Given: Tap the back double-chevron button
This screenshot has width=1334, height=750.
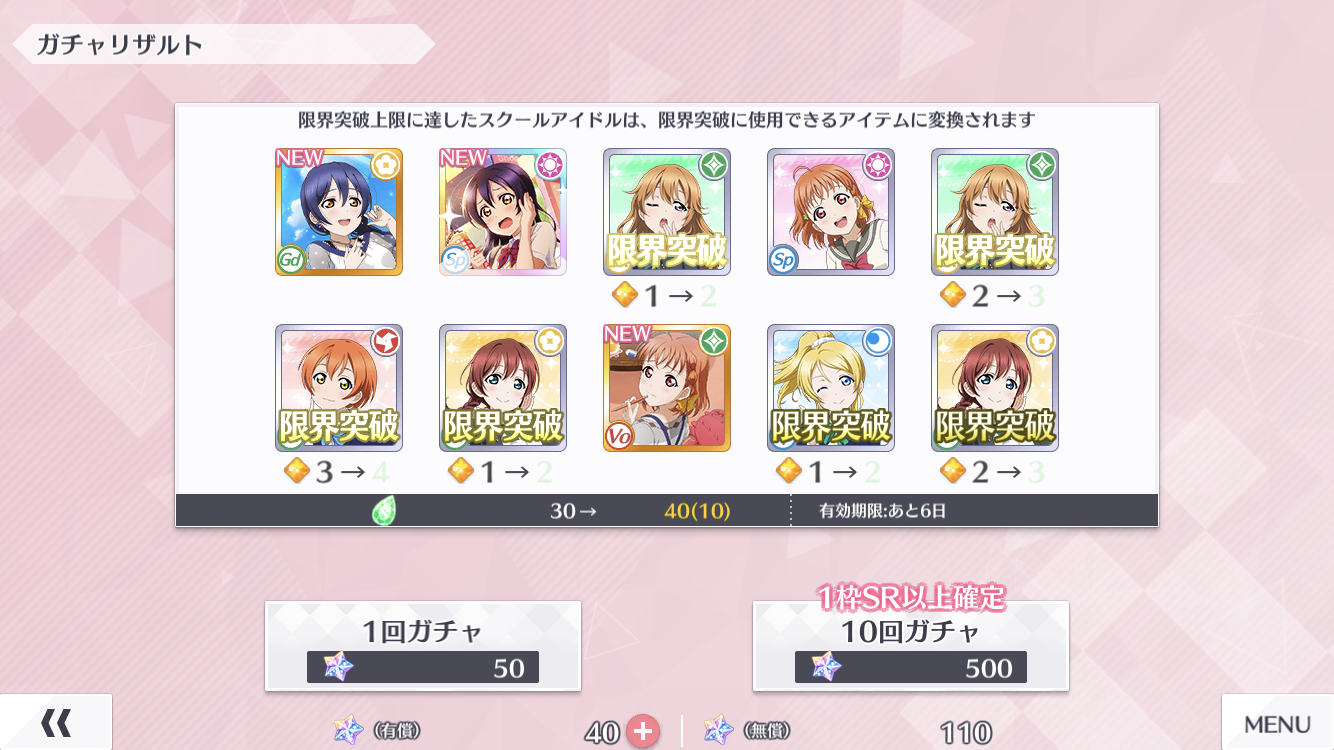Looking at the screenshot, I should [x=55, y=722].
